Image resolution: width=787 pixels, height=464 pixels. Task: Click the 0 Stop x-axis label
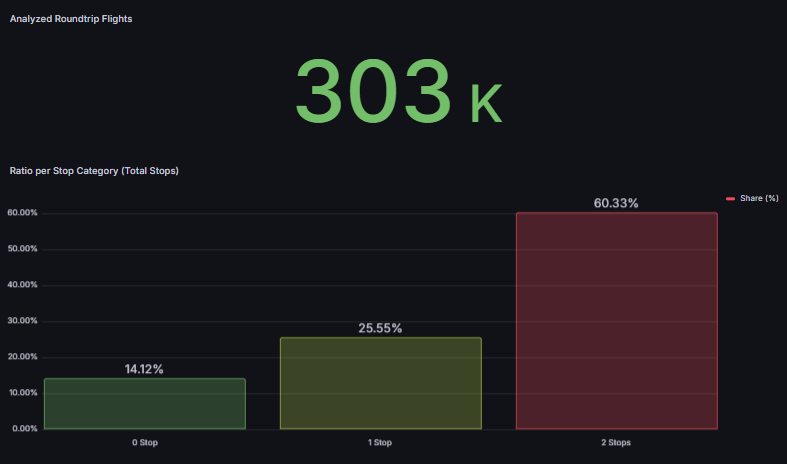coord(144,442)
